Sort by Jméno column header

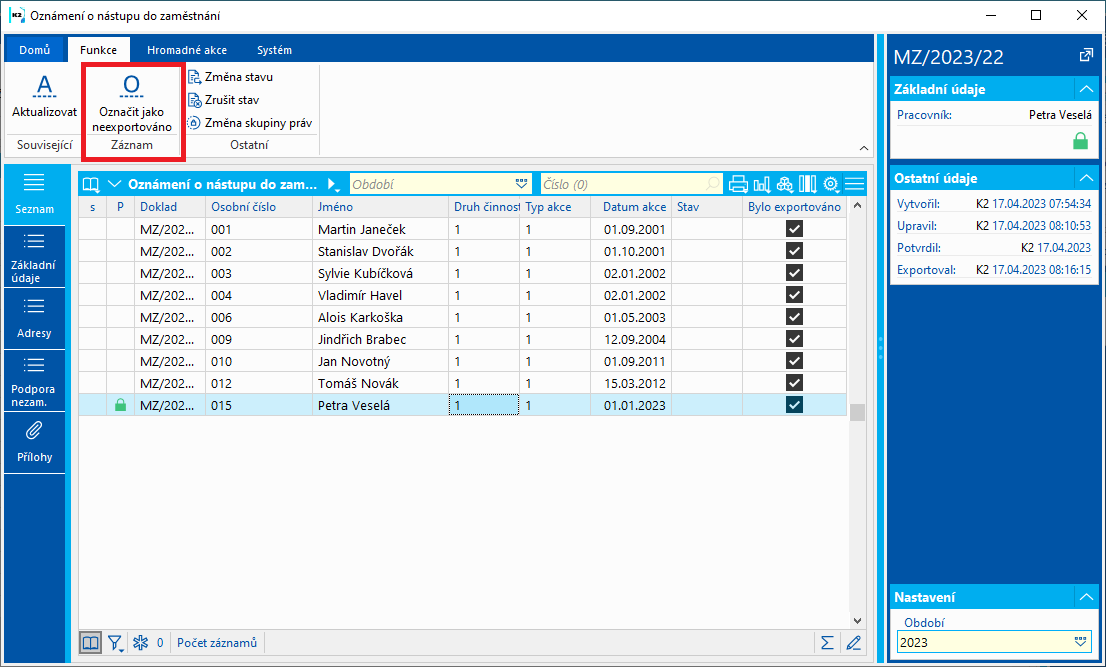pyautogui.click(x=381, y=207)
